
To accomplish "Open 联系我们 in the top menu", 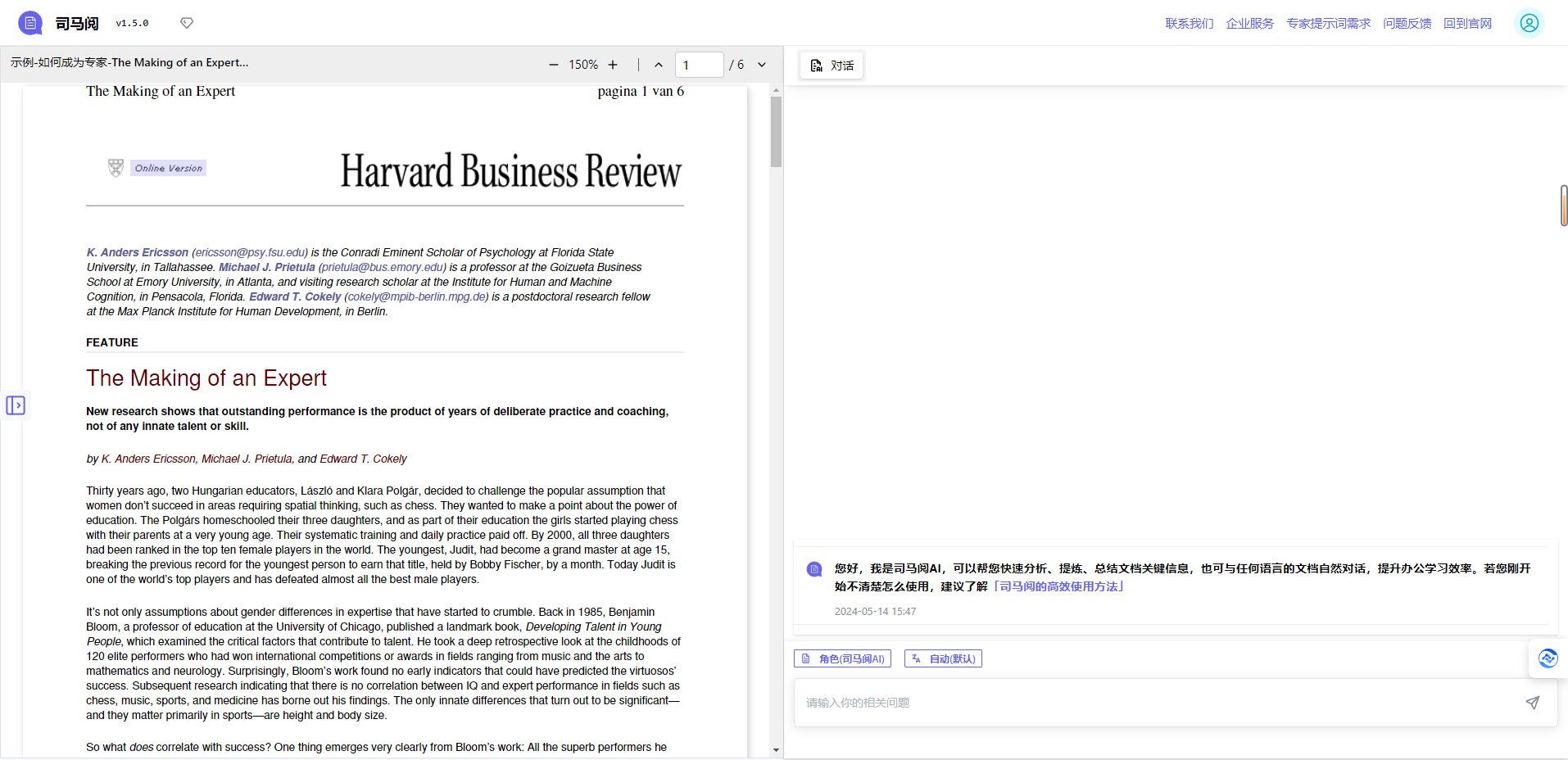I will point(1189,23).
